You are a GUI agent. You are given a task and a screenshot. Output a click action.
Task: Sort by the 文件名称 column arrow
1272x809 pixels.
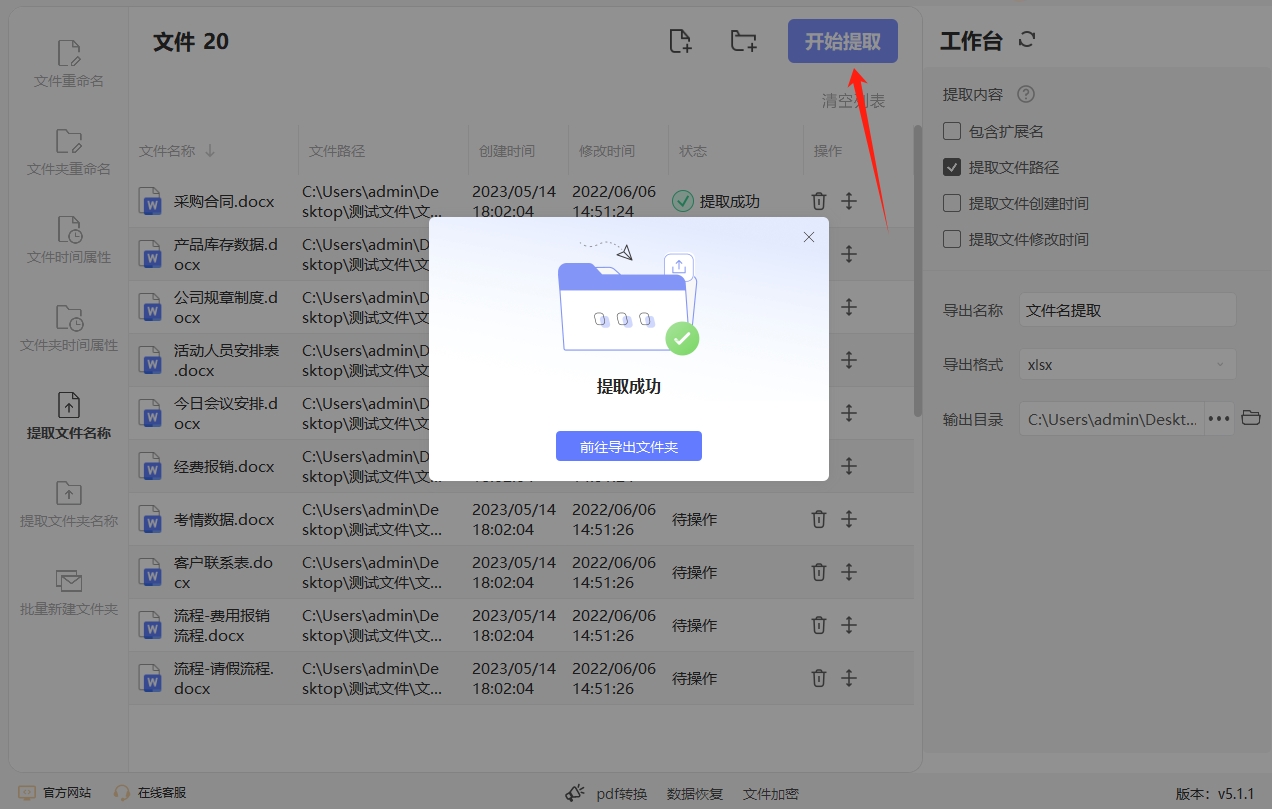coord(210,151)
